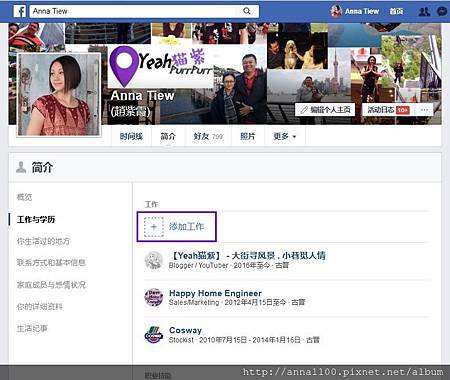Open the 照片 photos tab

tap(248, 136)
